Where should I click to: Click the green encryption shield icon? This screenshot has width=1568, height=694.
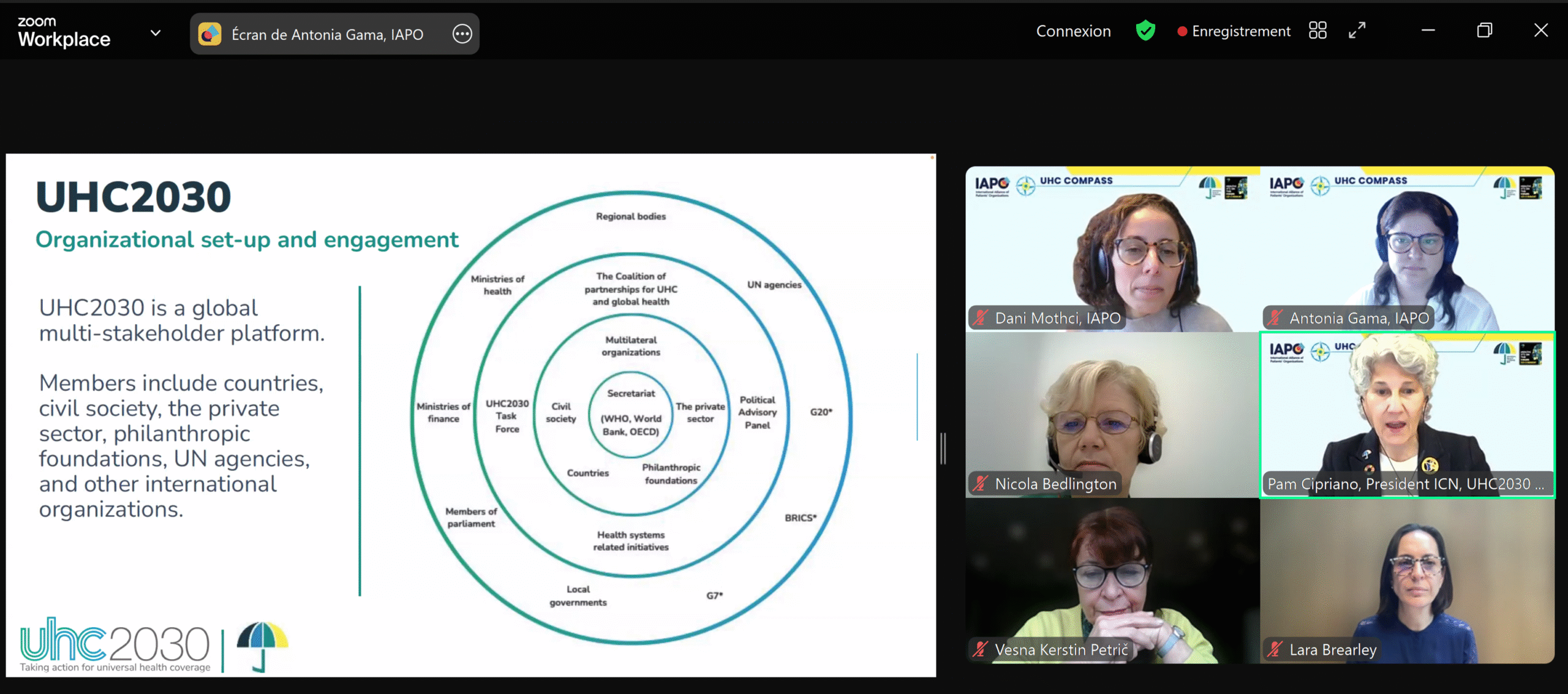1145,31
